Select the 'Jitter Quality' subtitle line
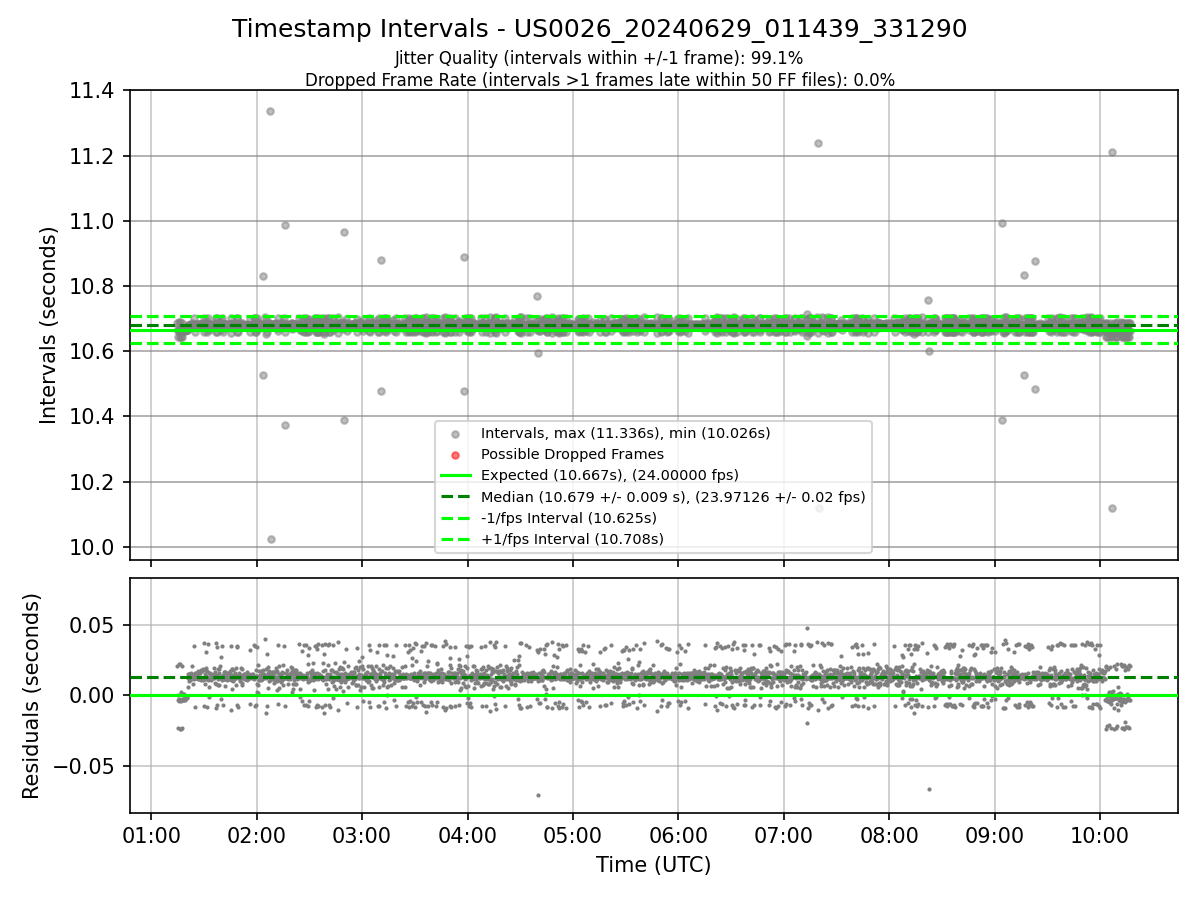1200x900 pixels. 599,58
